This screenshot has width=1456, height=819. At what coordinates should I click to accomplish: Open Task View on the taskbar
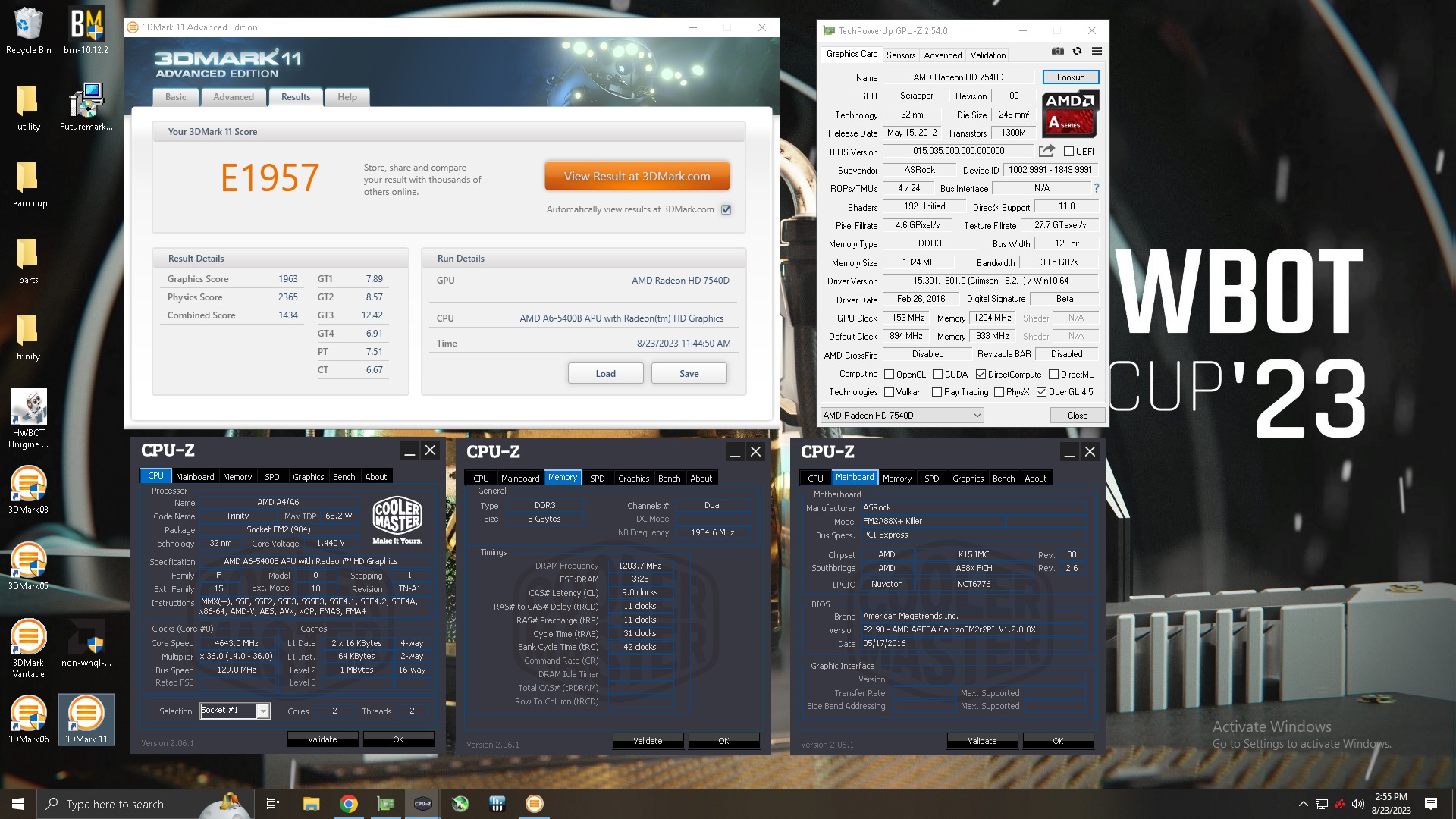pyautogui.click(x=273, y=804)
